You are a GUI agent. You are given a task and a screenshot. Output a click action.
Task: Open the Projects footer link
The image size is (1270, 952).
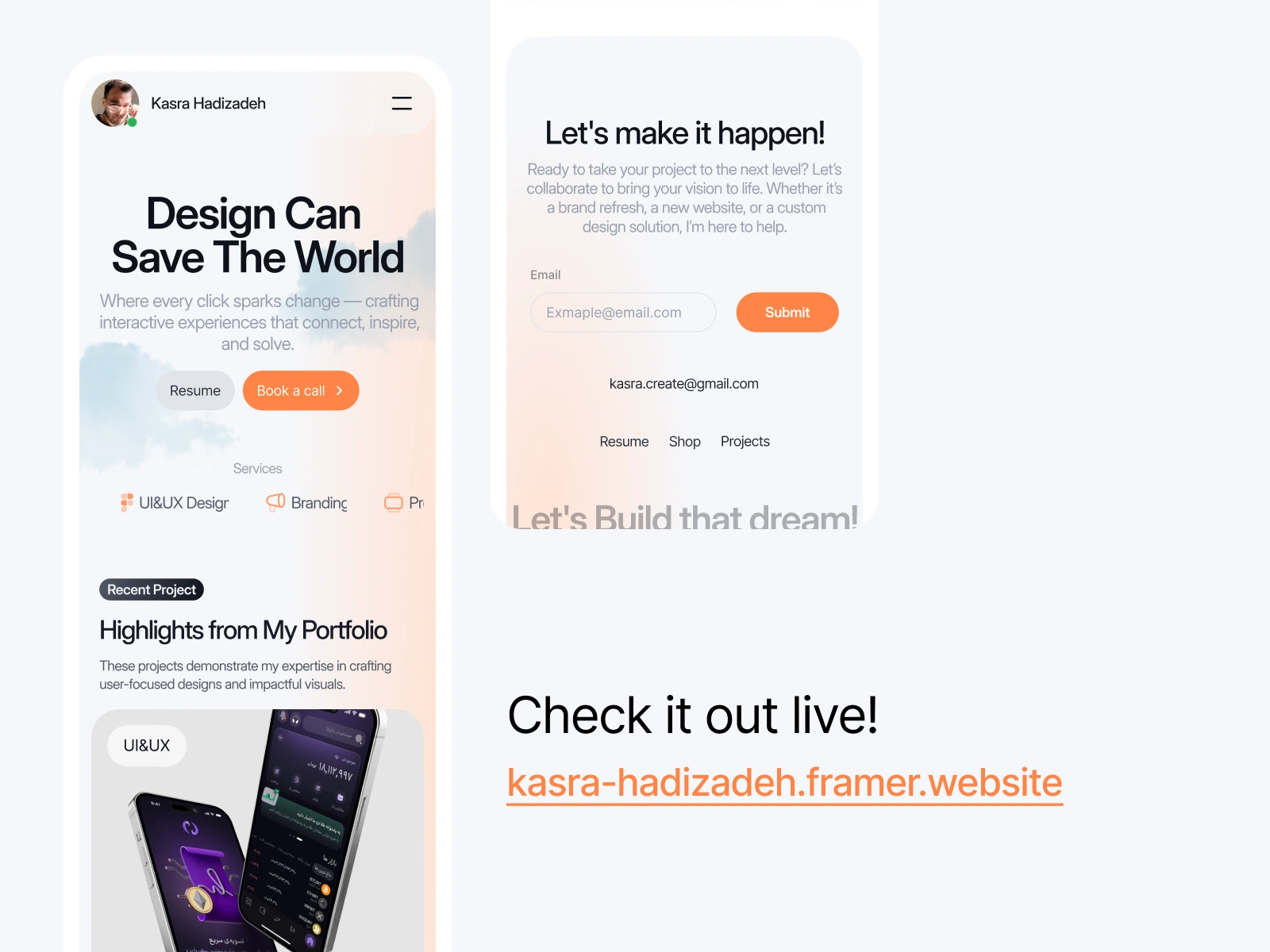[745, 442]
